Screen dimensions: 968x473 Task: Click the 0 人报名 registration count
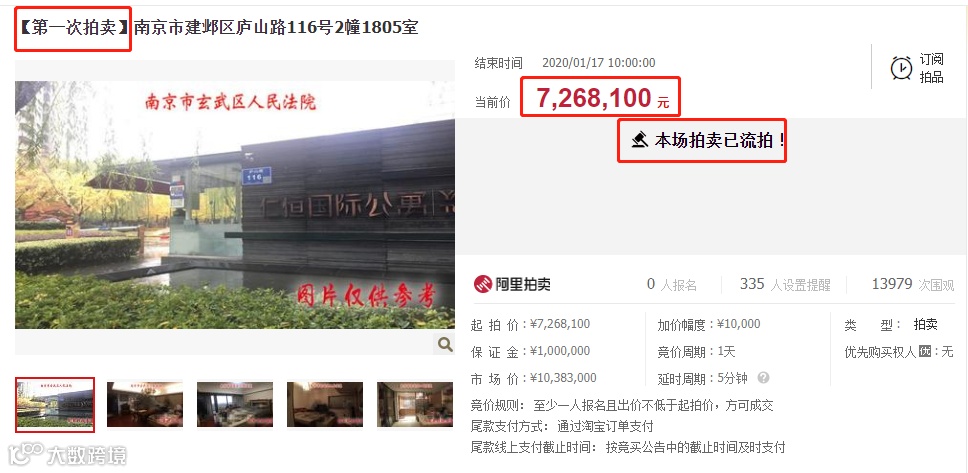point(671,285)
